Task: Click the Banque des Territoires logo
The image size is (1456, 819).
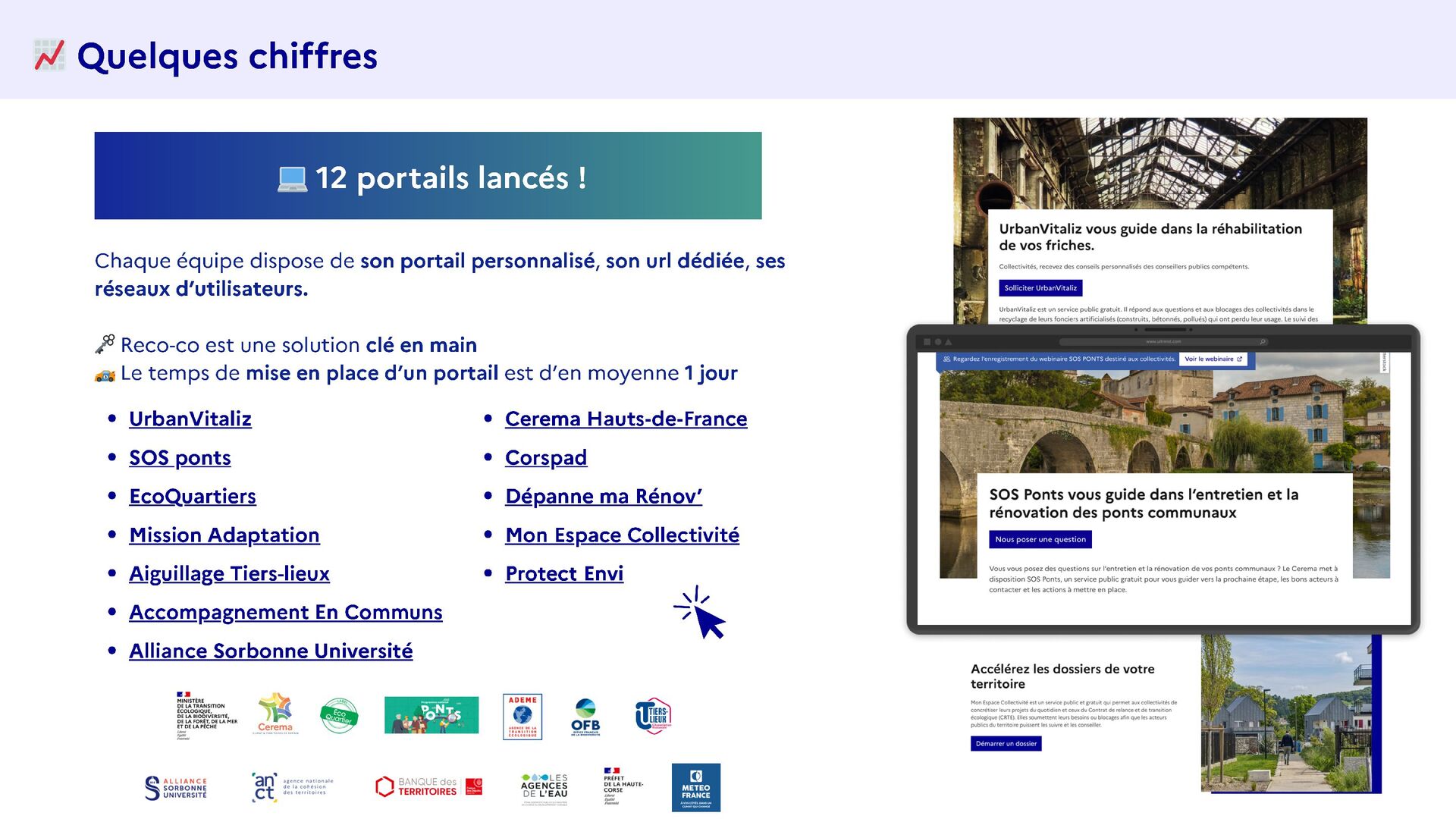Action: tap(429, 787)
